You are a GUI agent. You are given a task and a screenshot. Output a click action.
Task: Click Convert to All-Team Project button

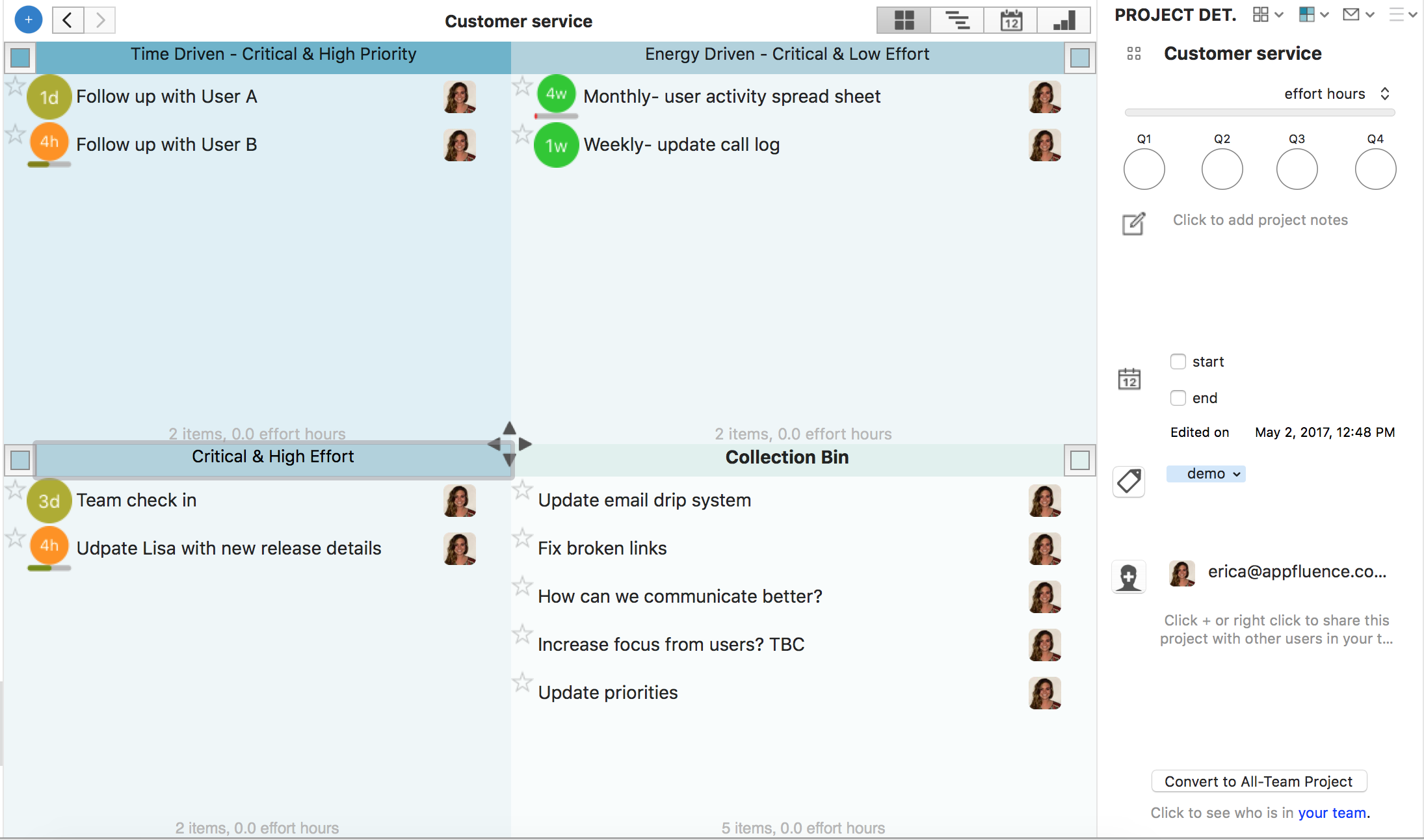point(1258,781)
